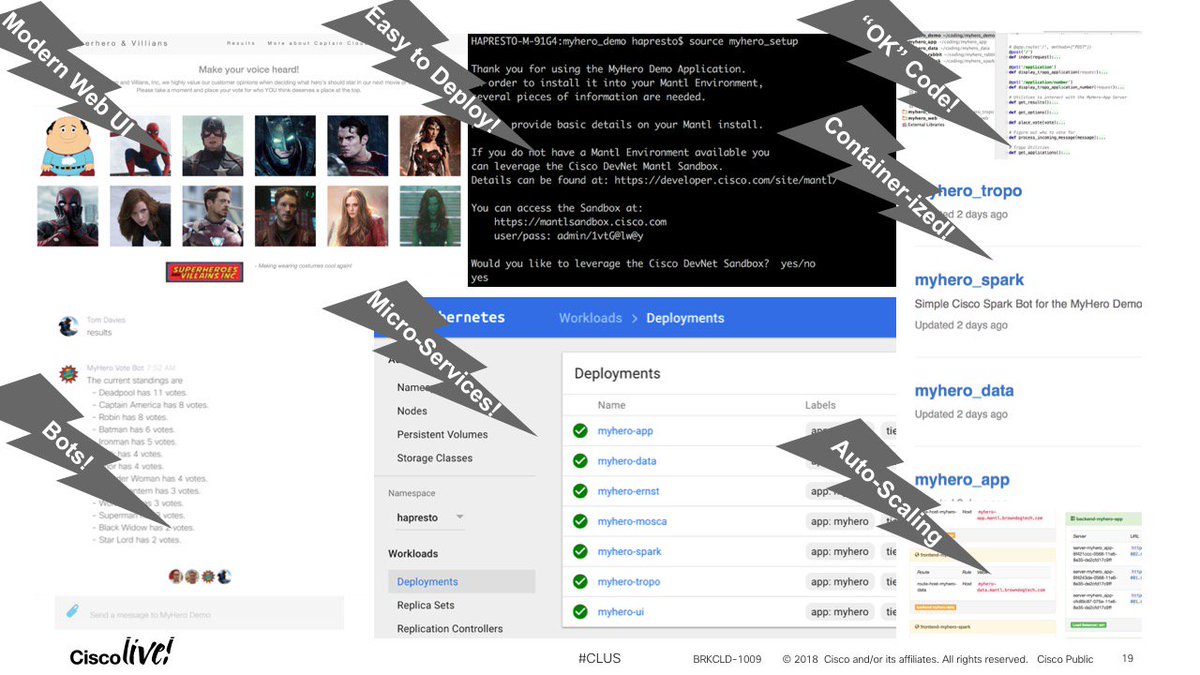Viewport: 1200px width, 675px height.
Task: Click the Send a message to MyHero Demo field
Action: pos(199,613)
